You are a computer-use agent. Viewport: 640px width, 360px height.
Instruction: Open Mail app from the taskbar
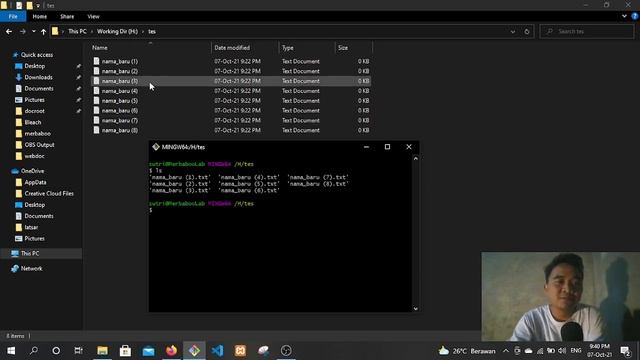coord(149,351)
